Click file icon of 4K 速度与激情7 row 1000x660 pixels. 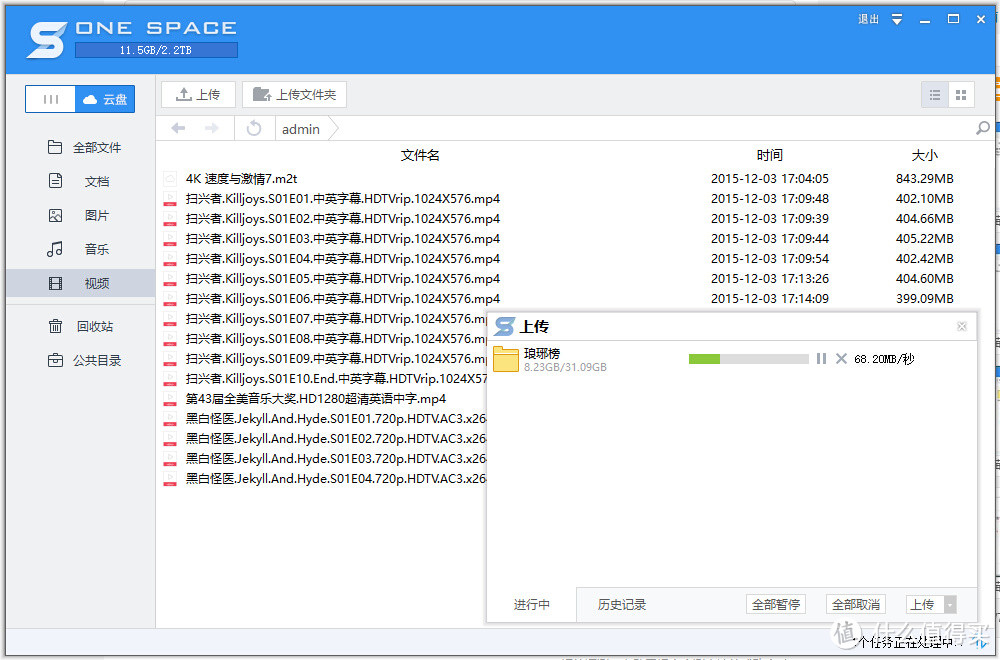coord(170,179)
